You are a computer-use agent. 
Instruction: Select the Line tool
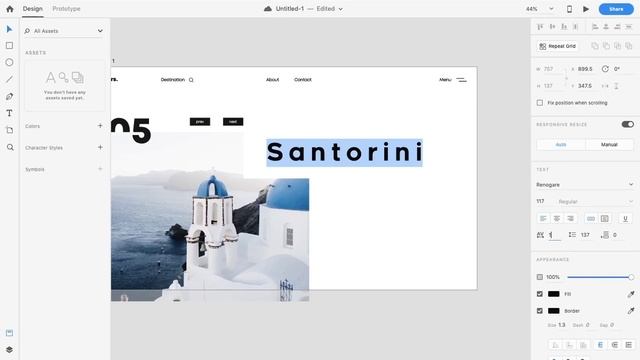[9, 79]
